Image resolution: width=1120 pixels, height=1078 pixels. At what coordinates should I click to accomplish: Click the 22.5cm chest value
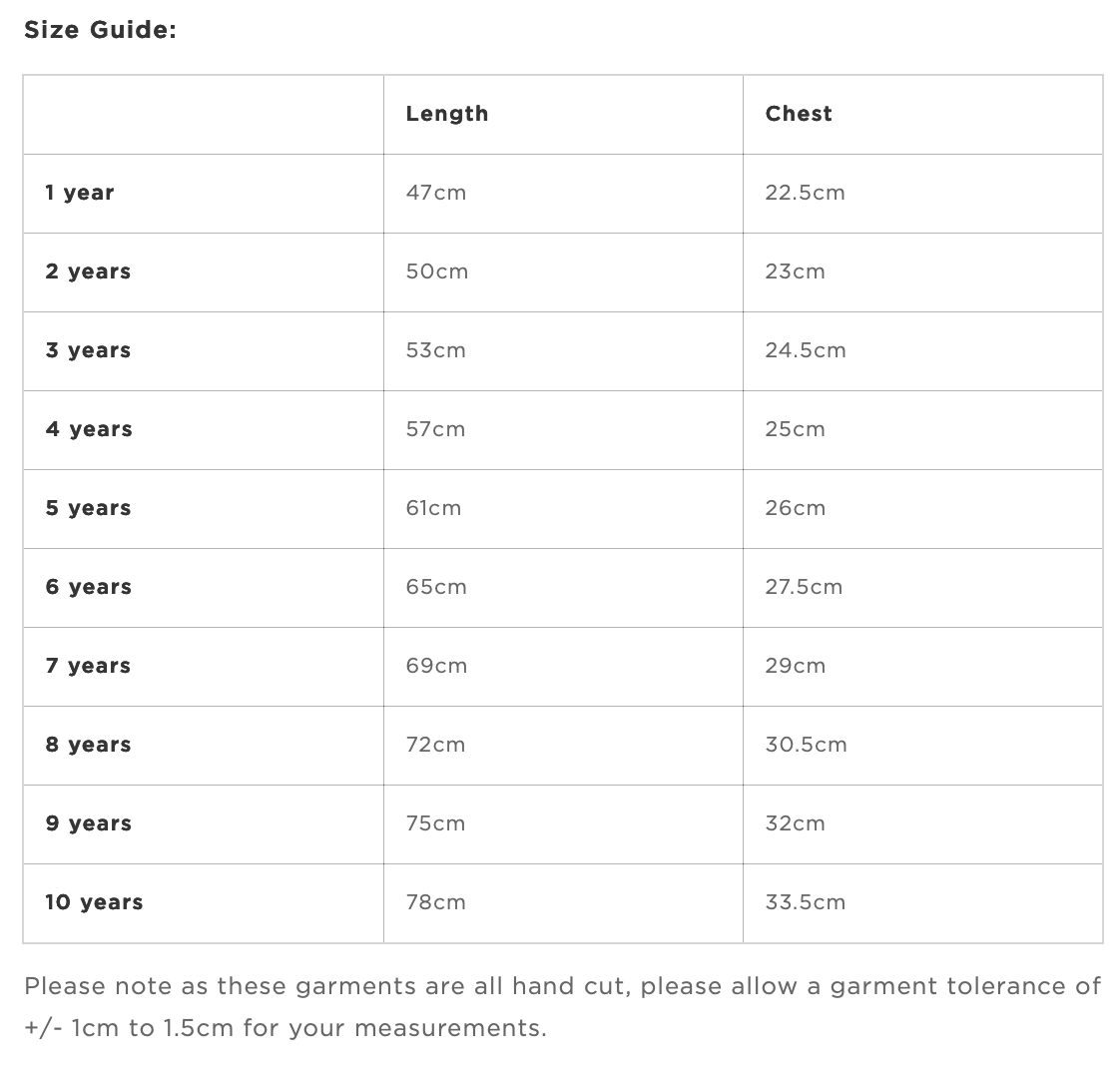coord(805,193)
